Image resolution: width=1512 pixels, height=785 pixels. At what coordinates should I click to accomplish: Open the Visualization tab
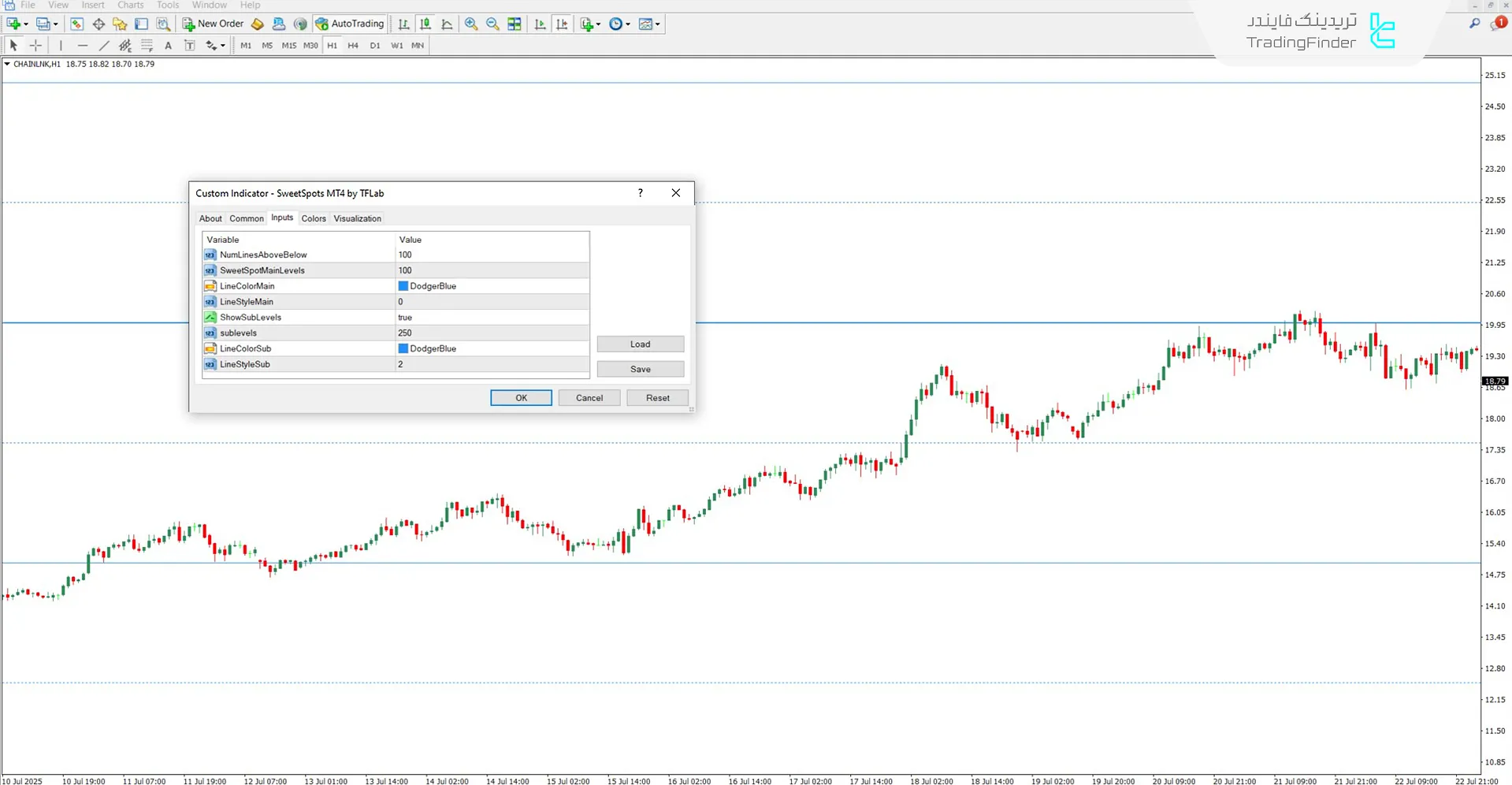coord(357,218)
